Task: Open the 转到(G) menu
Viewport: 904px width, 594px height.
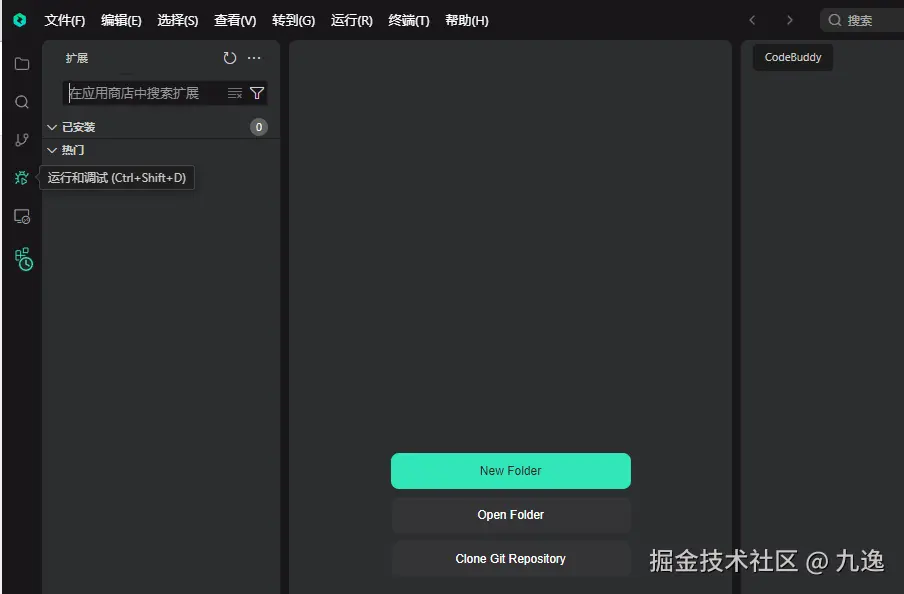Action: point(293,20)
